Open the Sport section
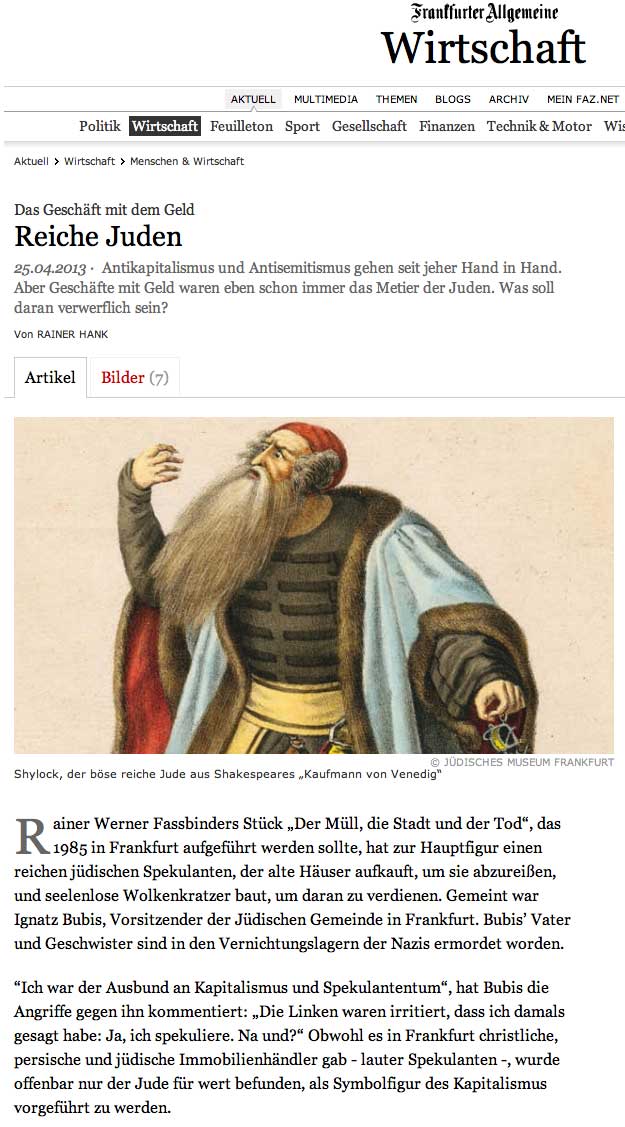Viewport: 625px width, 1127px height. [x=302, y=126]
